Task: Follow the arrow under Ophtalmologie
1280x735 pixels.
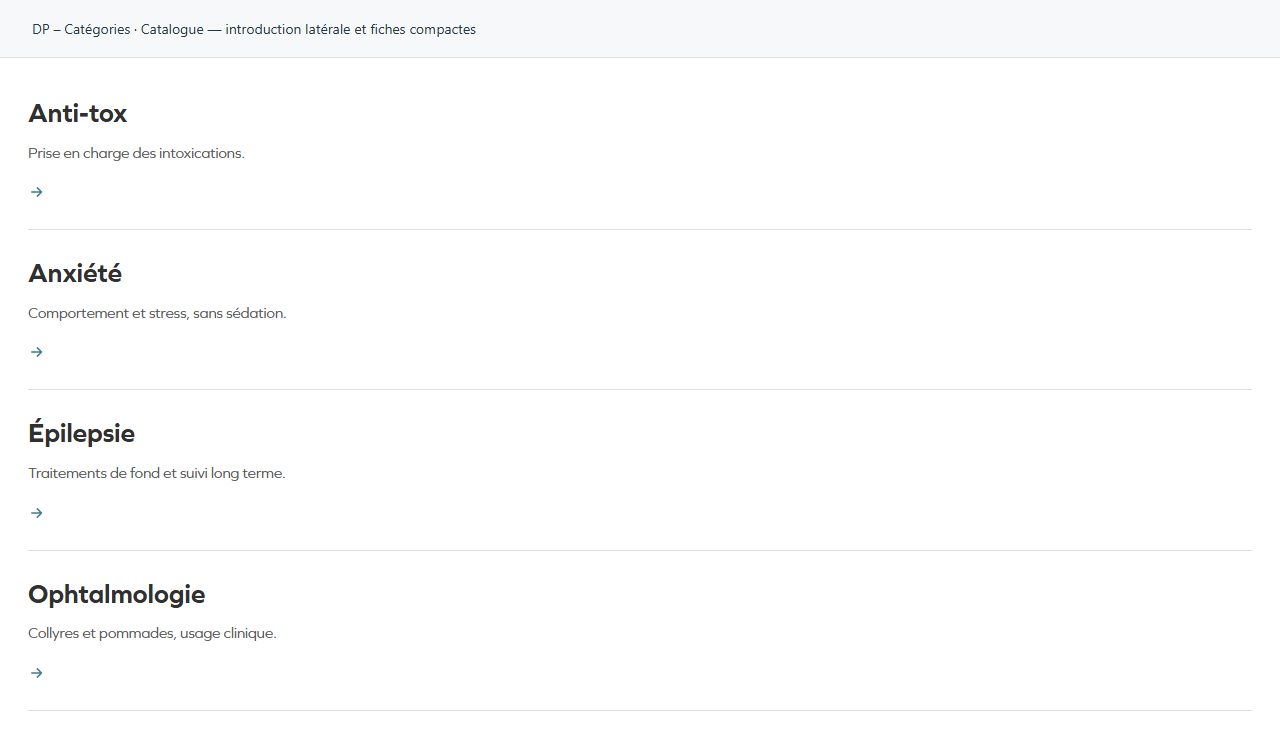Action: coord(36,673)
